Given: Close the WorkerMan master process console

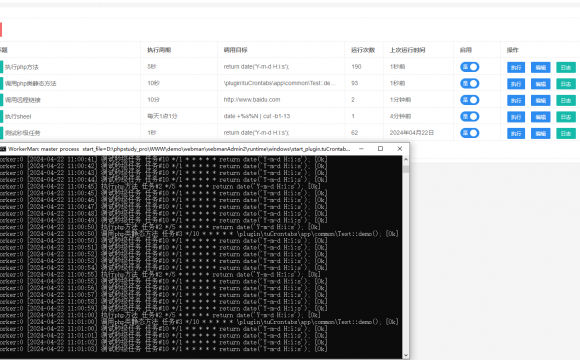Looking at the screenshot, I should pos(399,148).
